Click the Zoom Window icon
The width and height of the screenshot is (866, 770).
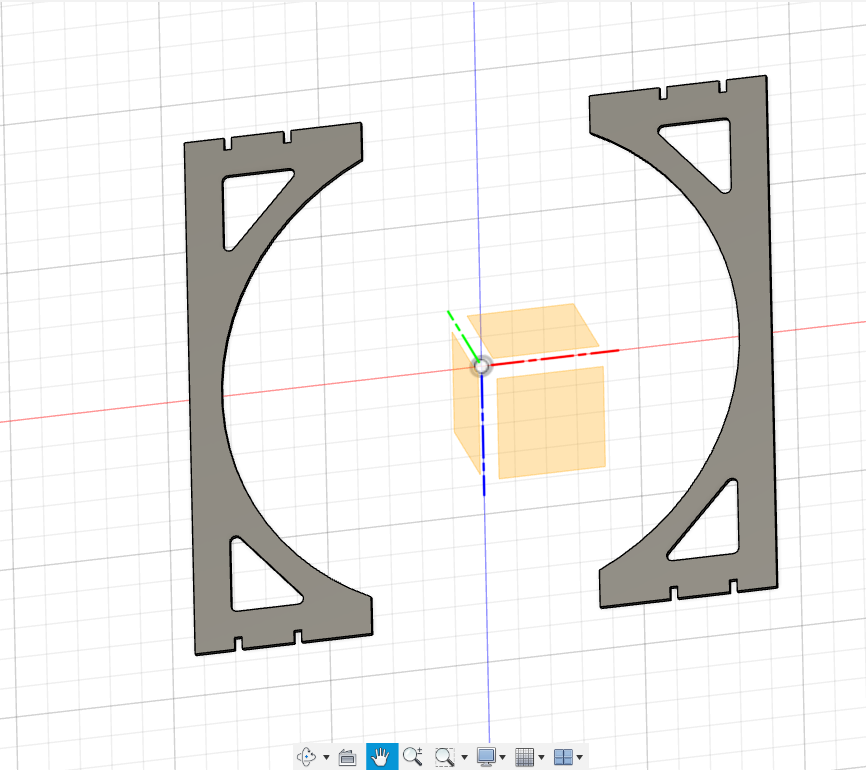[445, 757]
